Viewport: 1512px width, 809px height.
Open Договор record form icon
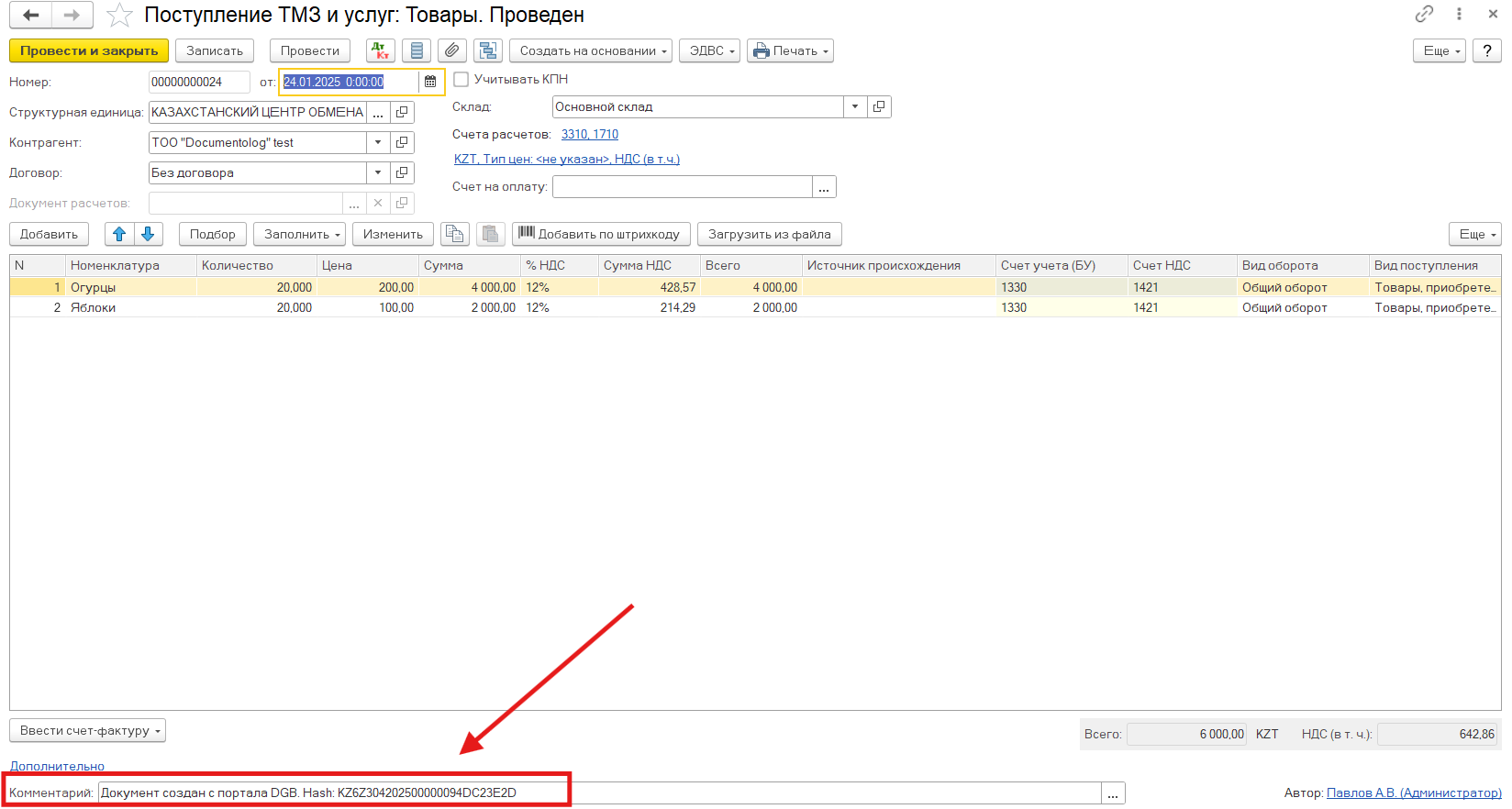[x=402, y=172]
